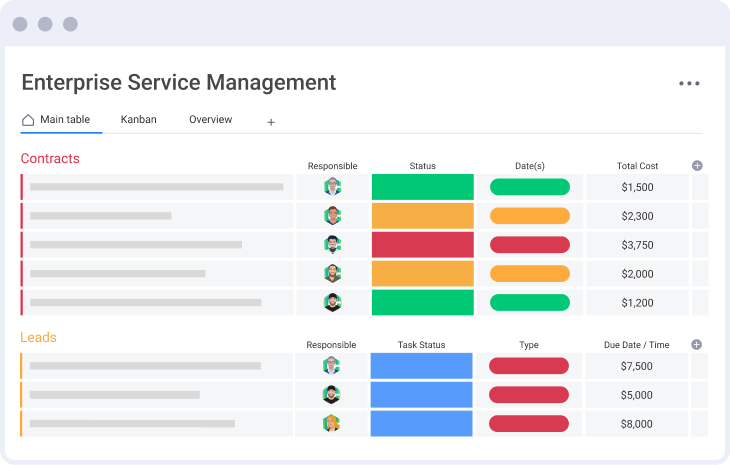Open the avatar in the $8,000 lead row
The width and height of the screenshot is (730, 465).
pos(332,424)
